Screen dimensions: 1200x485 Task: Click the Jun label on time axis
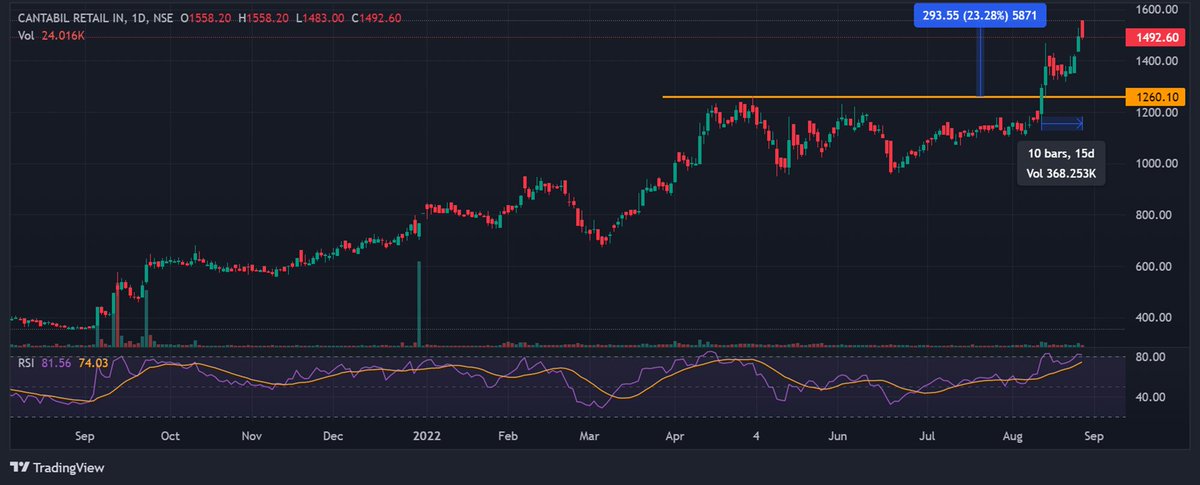click(x=838, y=437)
